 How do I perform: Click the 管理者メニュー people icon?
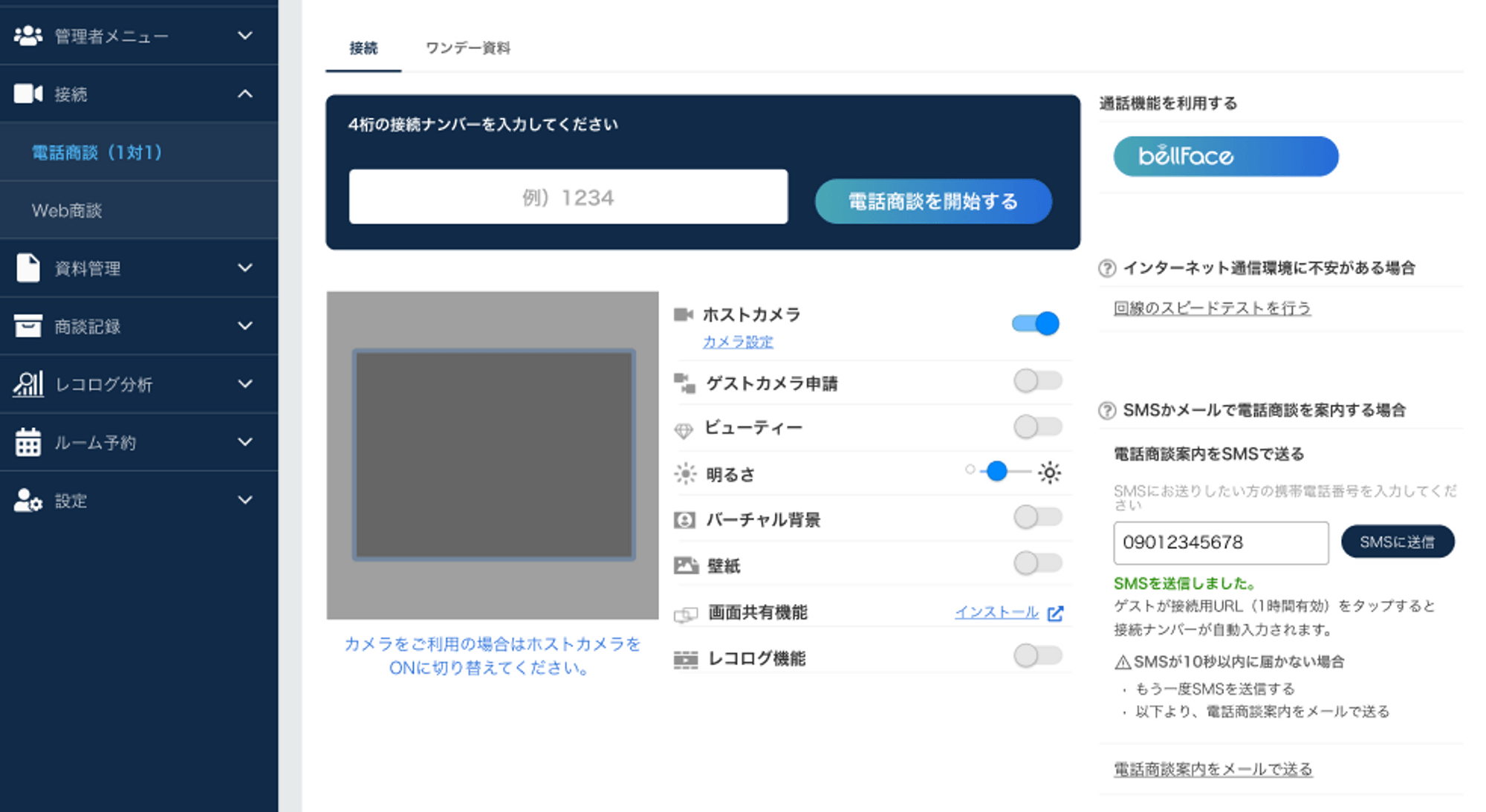pos(28,36)
